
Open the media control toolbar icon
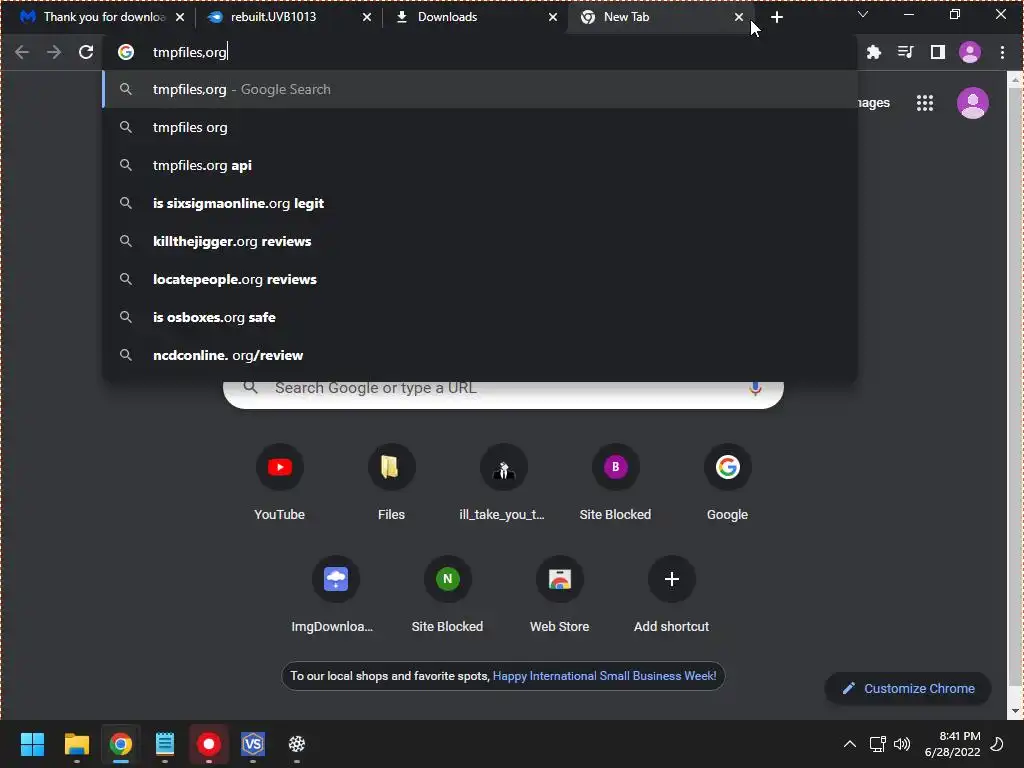point(905,52)
